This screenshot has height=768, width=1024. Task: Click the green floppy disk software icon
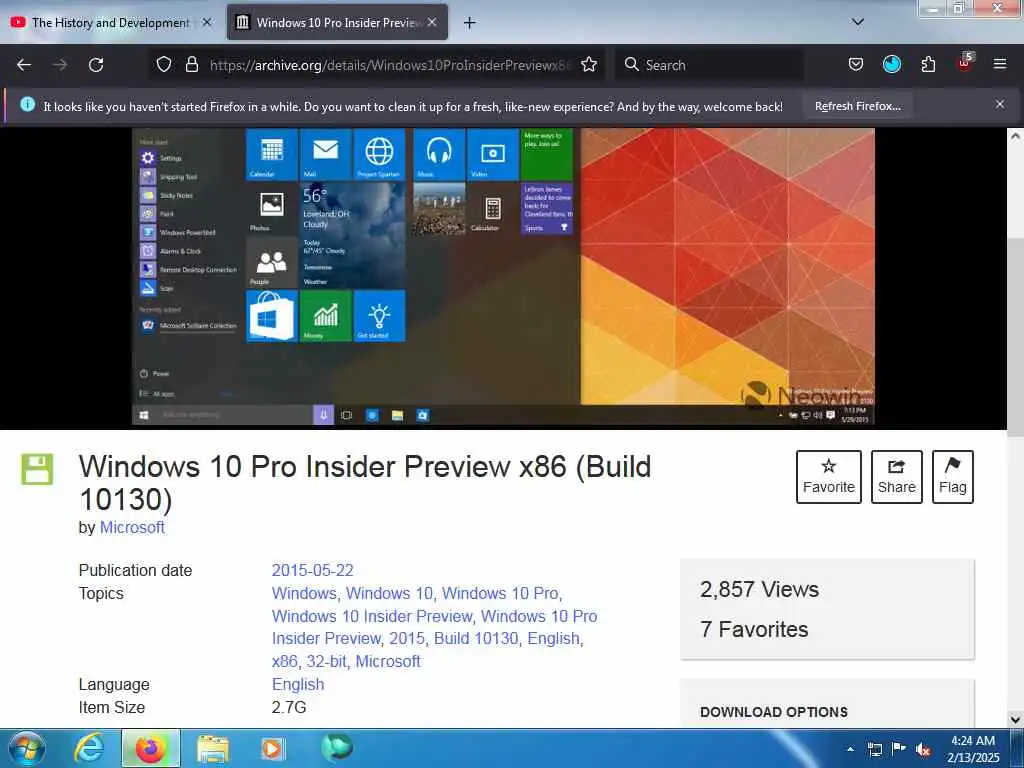pos(37,469)
